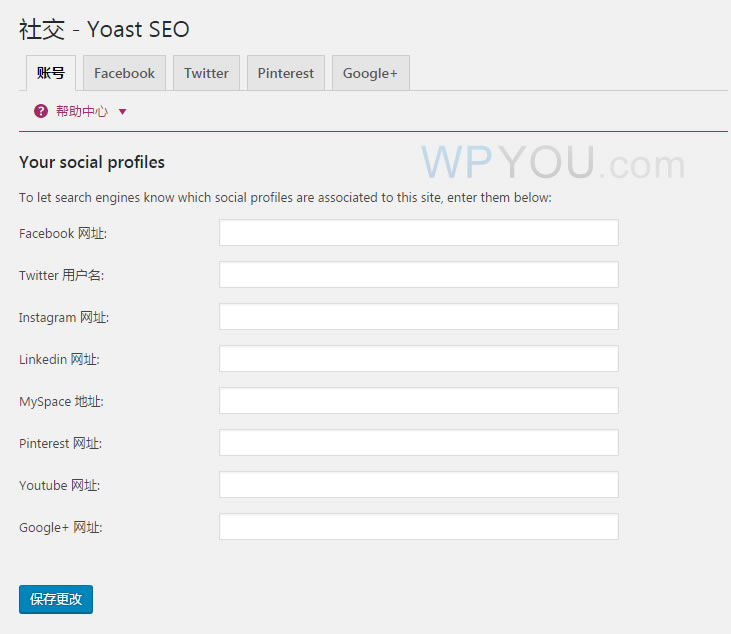Click the 'Linkedin 网址:' label
The image size is (731, 634).
click(x=59, y=359)
